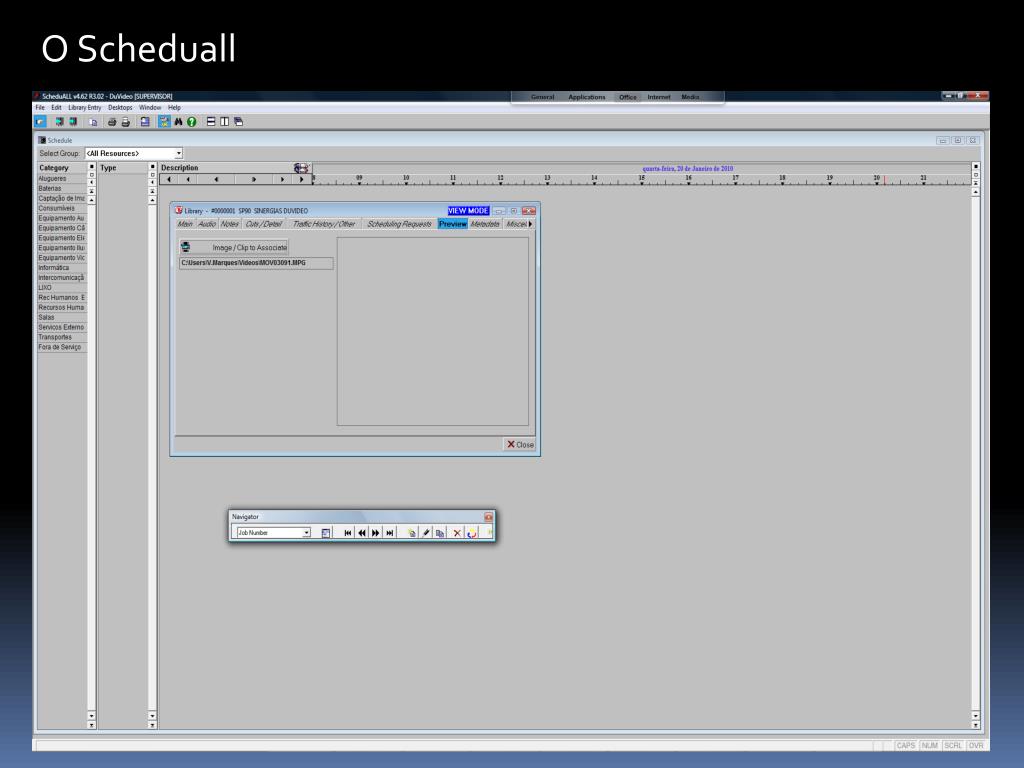Switch to the Audio tab in Library
The width and height of the screenshot is (1024, 768).
(206, 224)
